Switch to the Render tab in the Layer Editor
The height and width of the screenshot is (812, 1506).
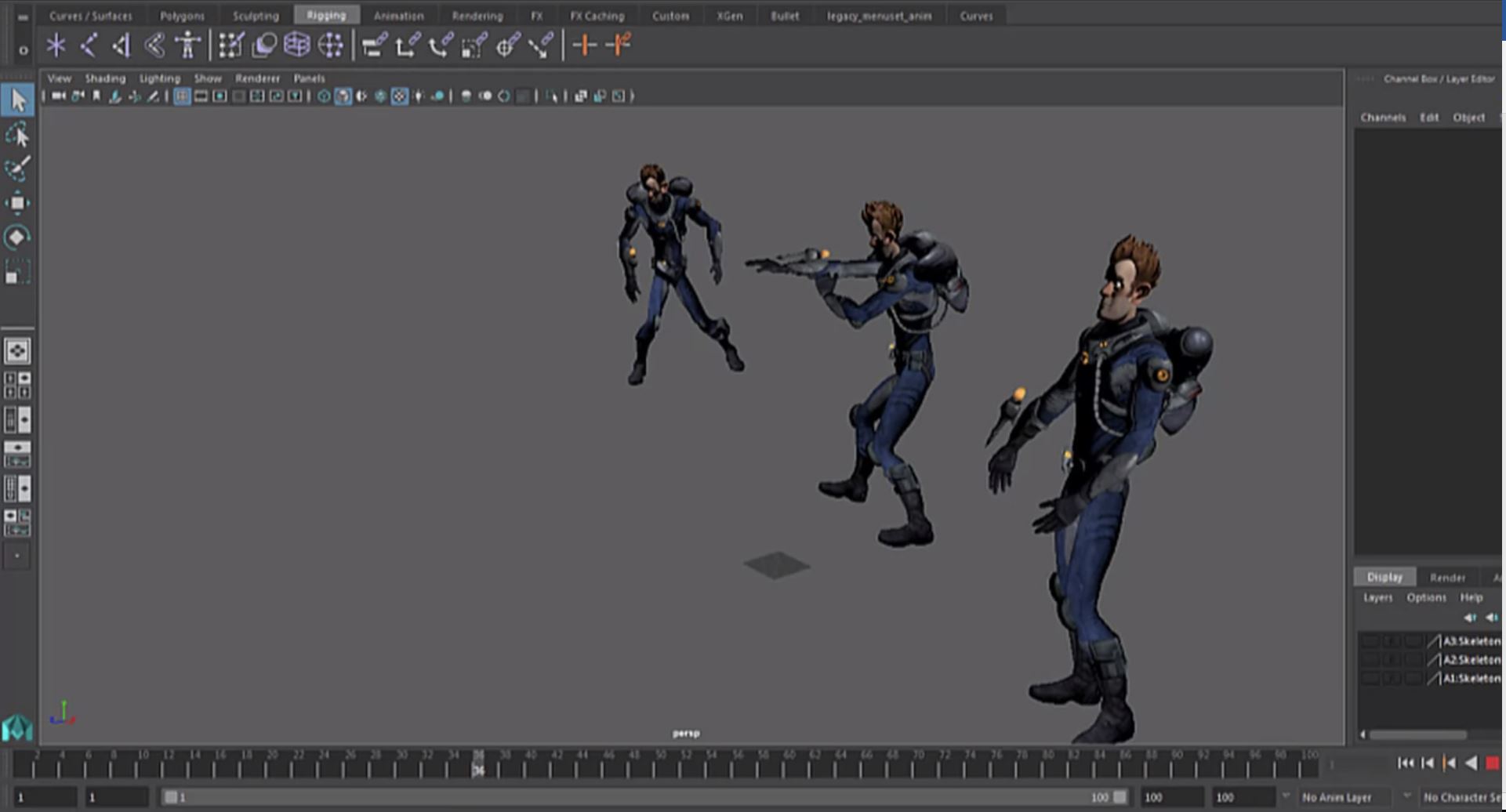click(x=1449, y=577)
